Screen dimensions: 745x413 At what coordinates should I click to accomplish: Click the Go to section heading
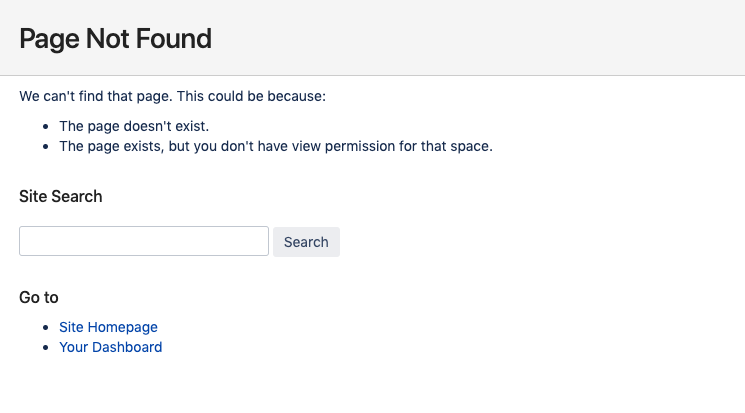tap(39, 298)
